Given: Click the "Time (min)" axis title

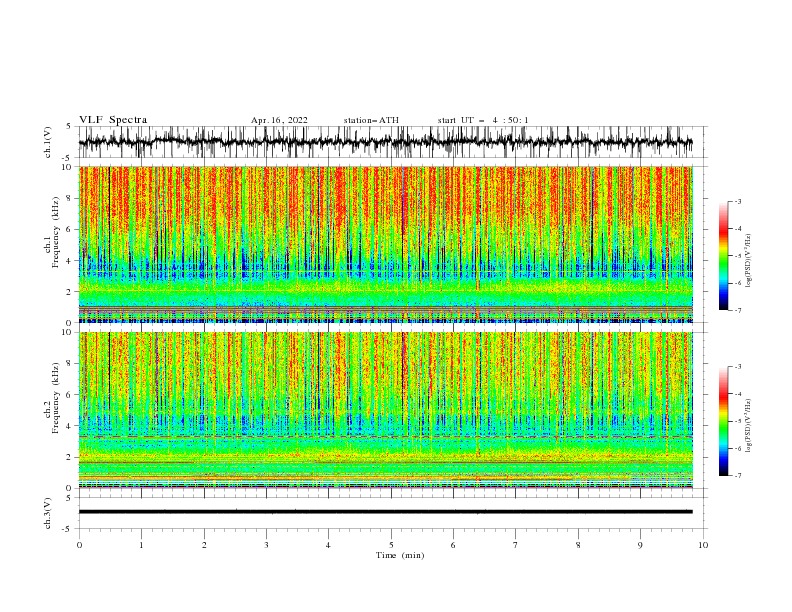Looking at the screenshot, I should click(x=400, y=555).
